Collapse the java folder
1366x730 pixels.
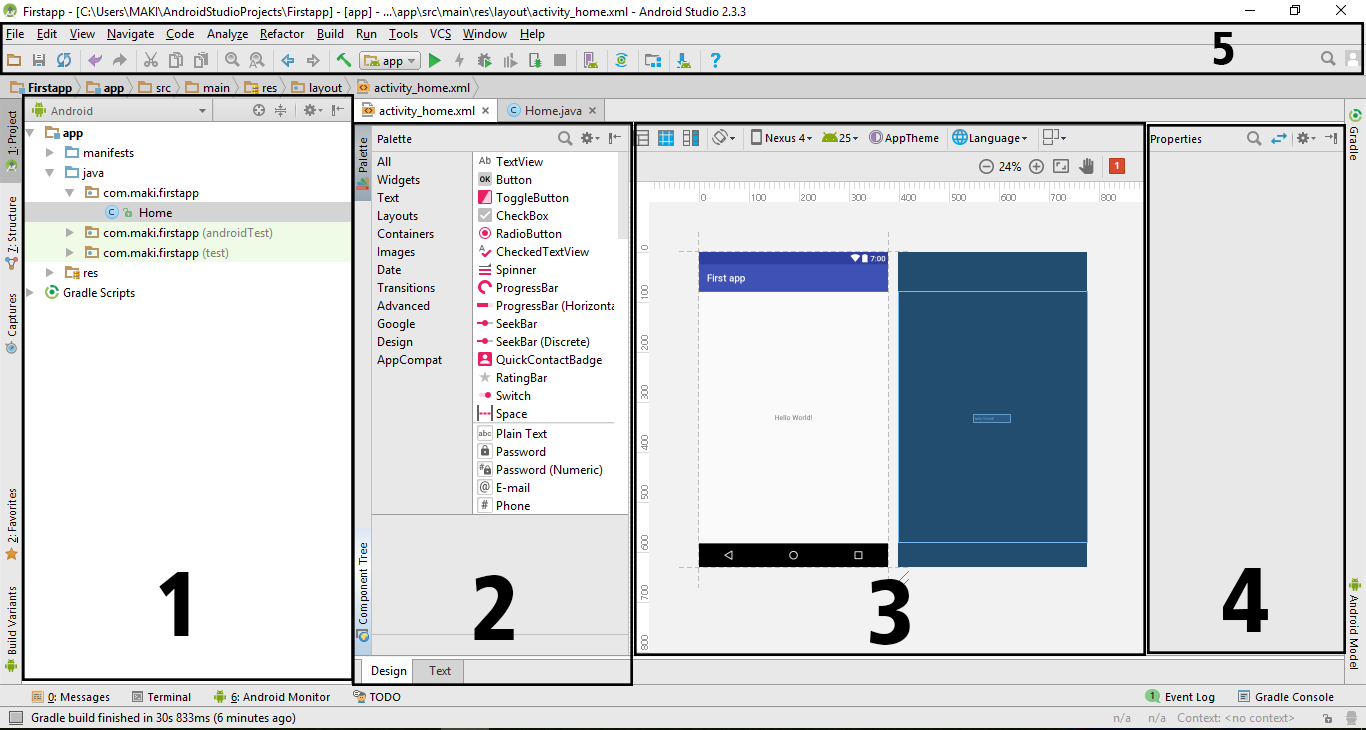pyautogui.click(x=51, y=173)
